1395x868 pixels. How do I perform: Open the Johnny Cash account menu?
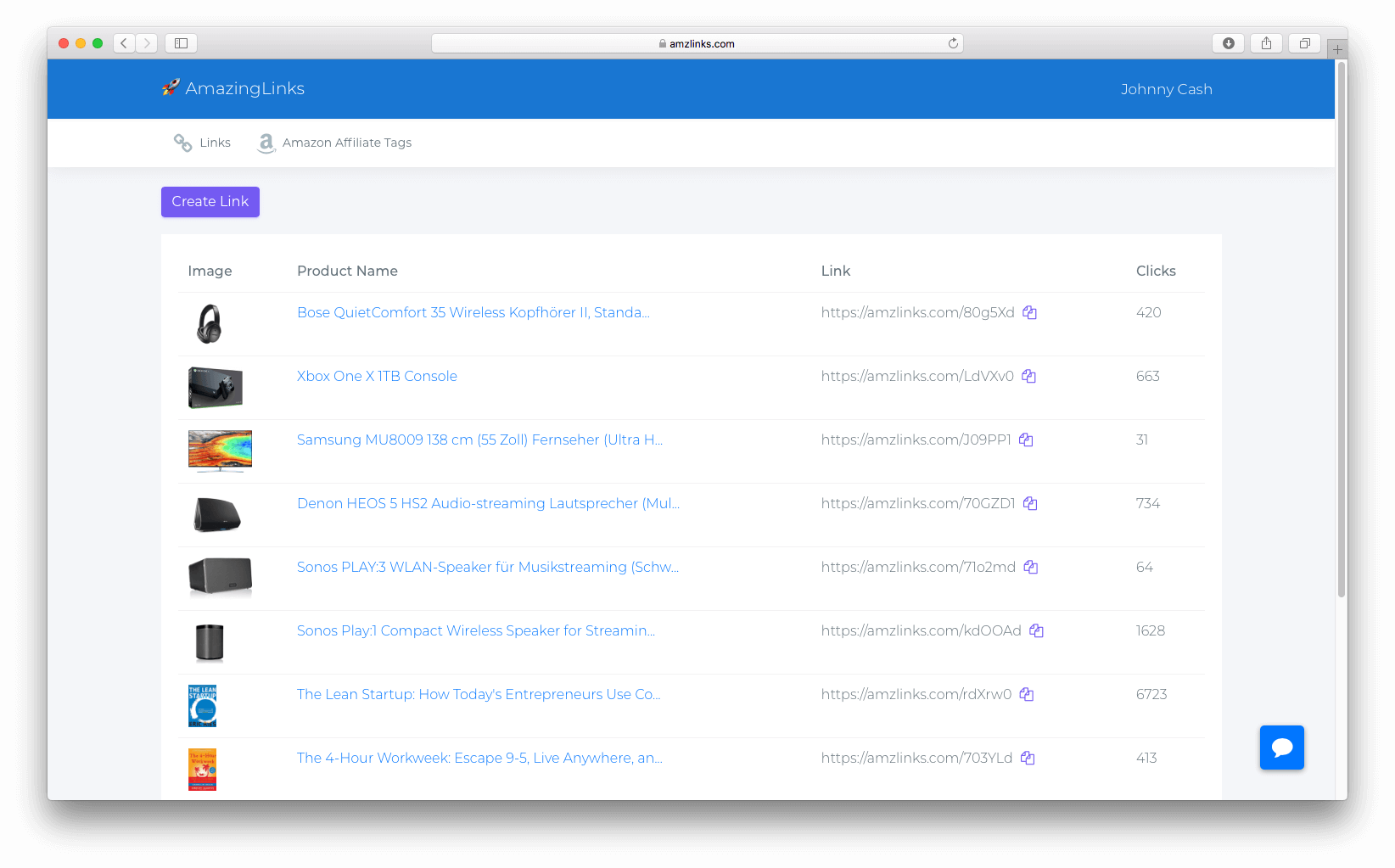[x=1167, y=89]
